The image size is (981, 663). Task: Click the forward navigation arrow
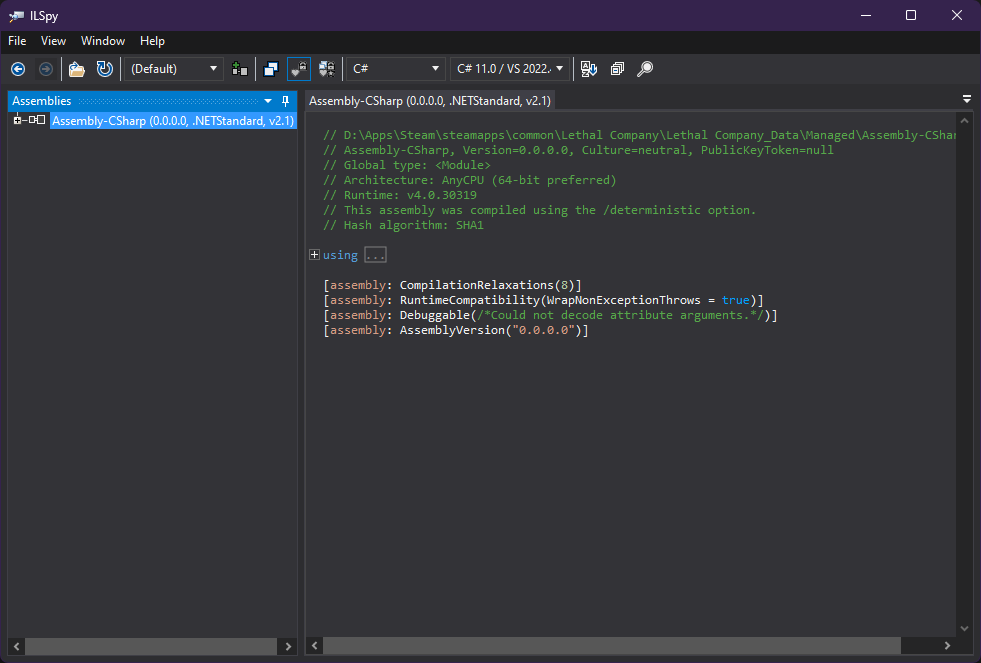45,69
